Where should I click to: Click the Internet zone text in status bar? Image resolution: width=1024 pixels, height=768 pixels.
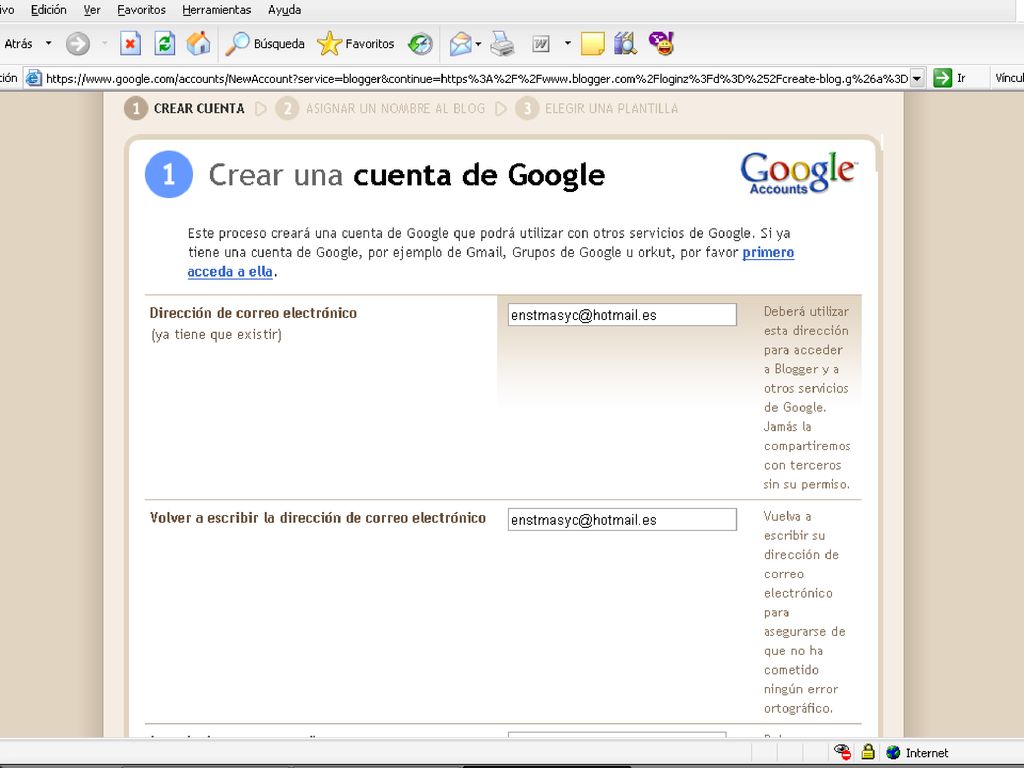(927, 753)
